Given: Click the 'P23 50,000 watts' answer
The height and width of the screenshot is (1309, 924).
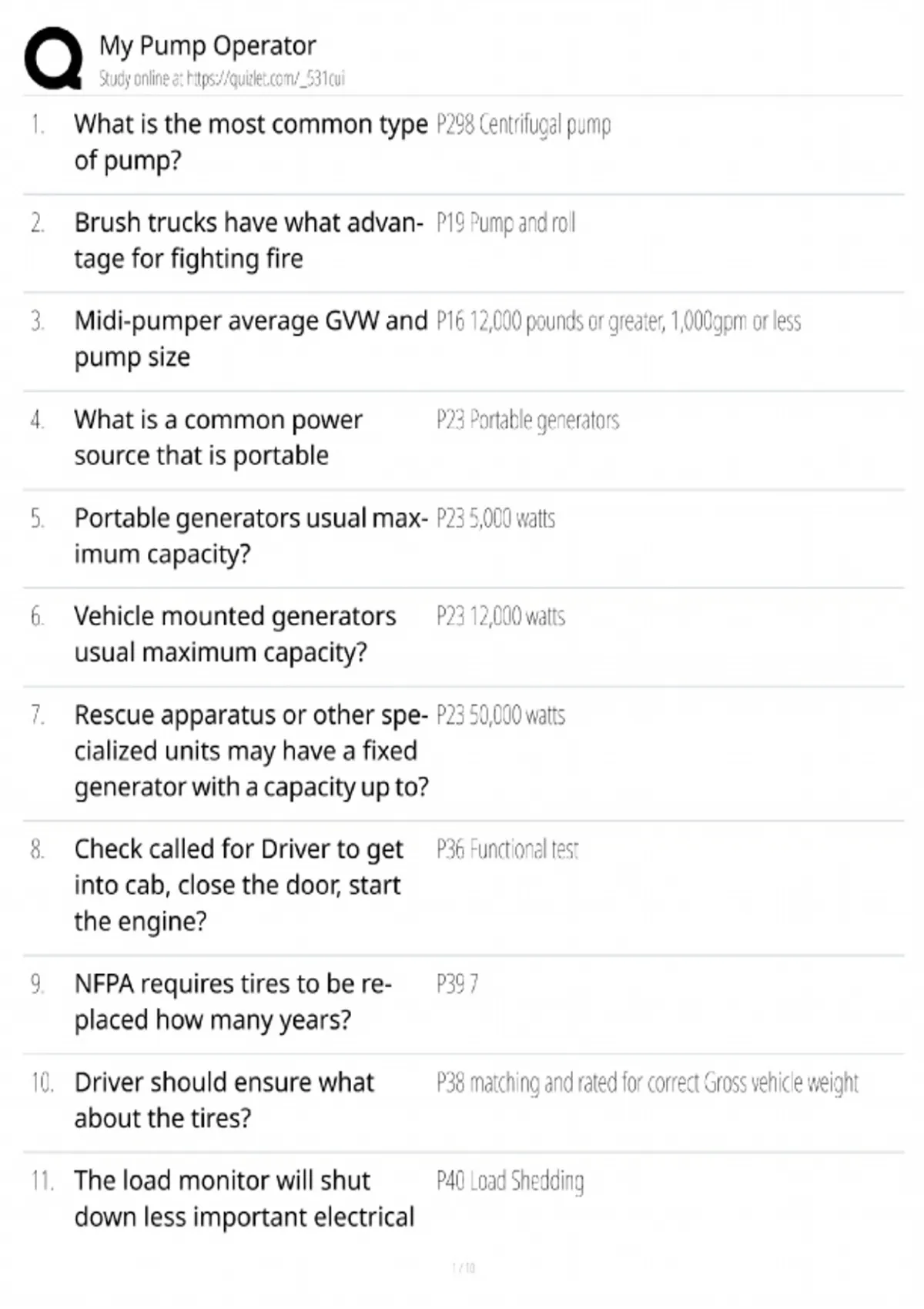Looking at the screenshot, I should pyautogui.click(x=500, y=715).
